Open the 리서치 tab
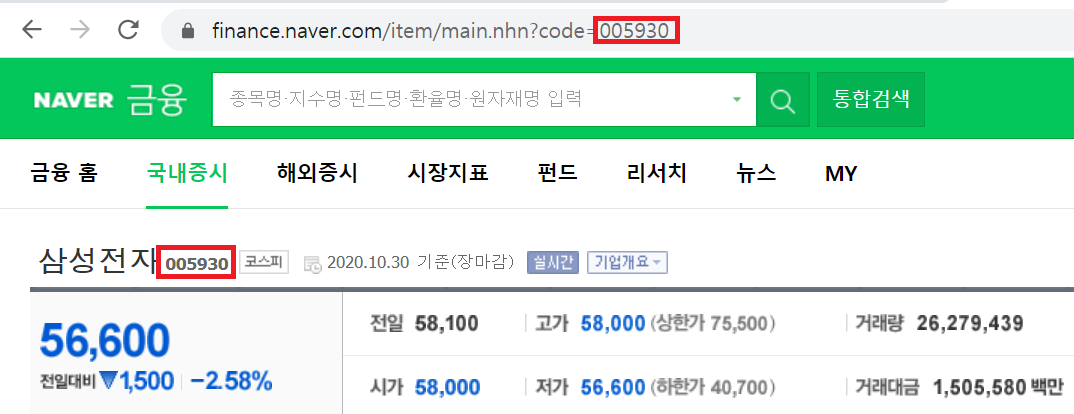The height and width of the screenshot is (414, 1074). coord(657,173)
